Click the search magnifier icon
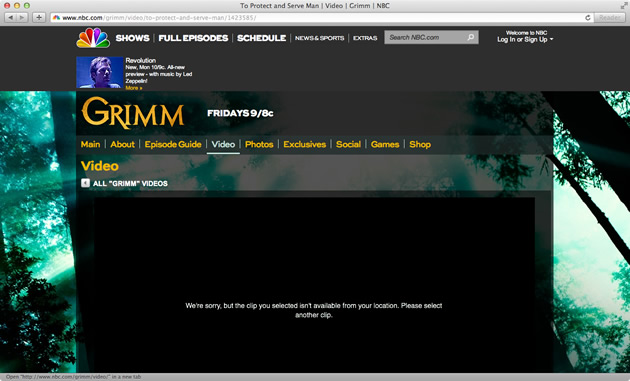630x381 pixels. coord(471,37)
